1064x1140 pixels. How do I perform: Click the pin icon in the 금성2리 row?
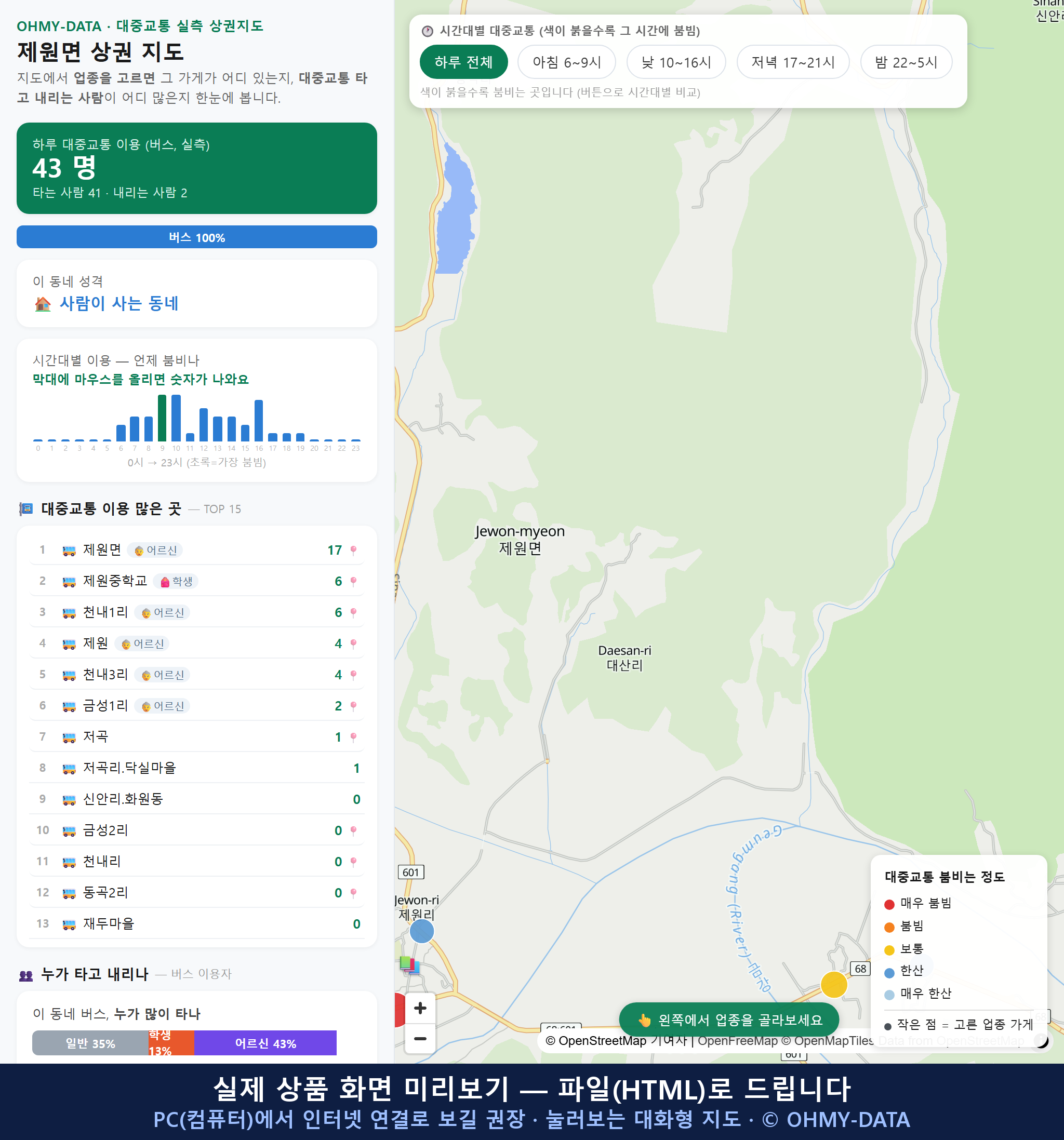(x=353, y=830)
